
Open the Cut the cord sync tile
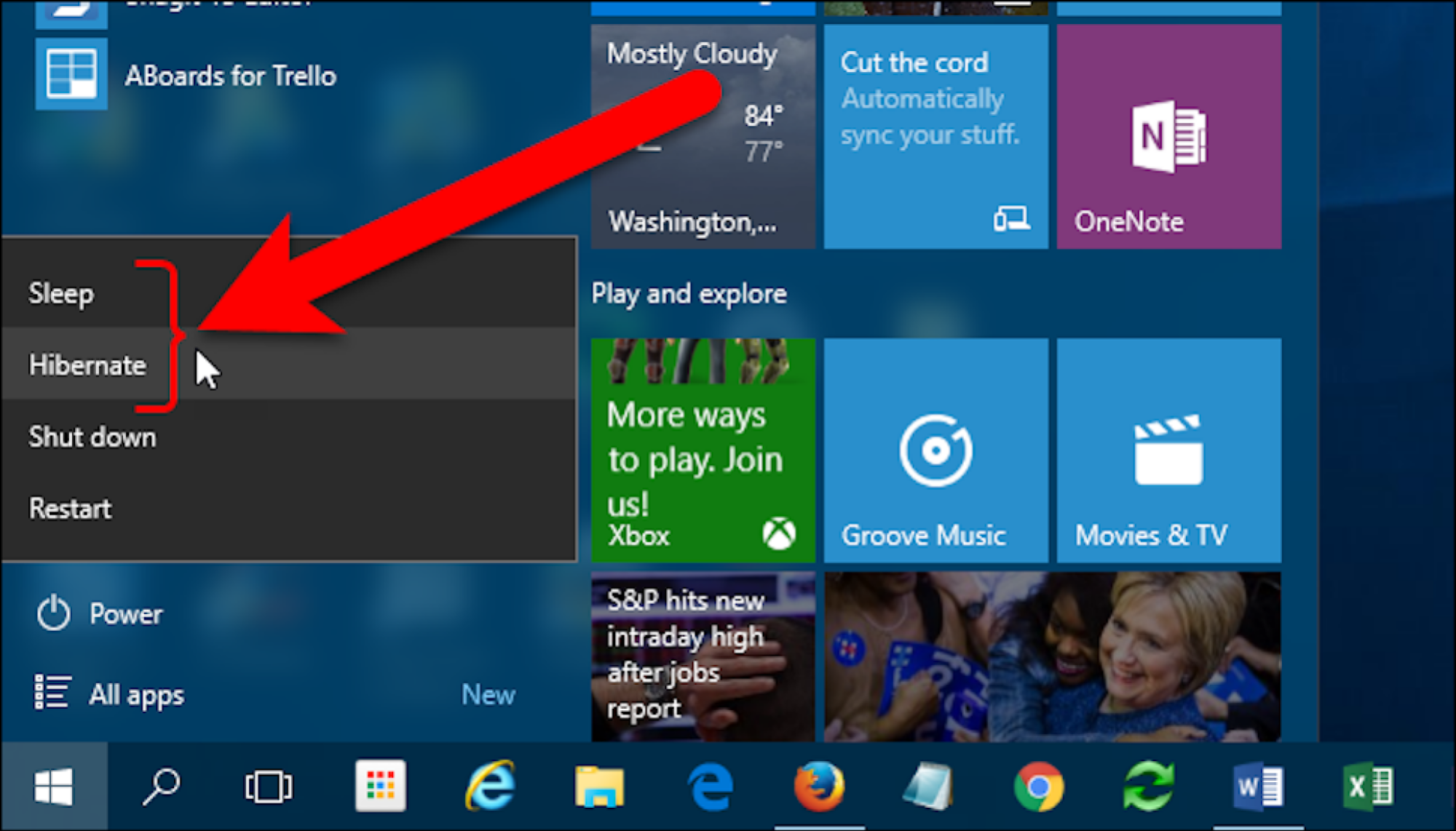935,136
